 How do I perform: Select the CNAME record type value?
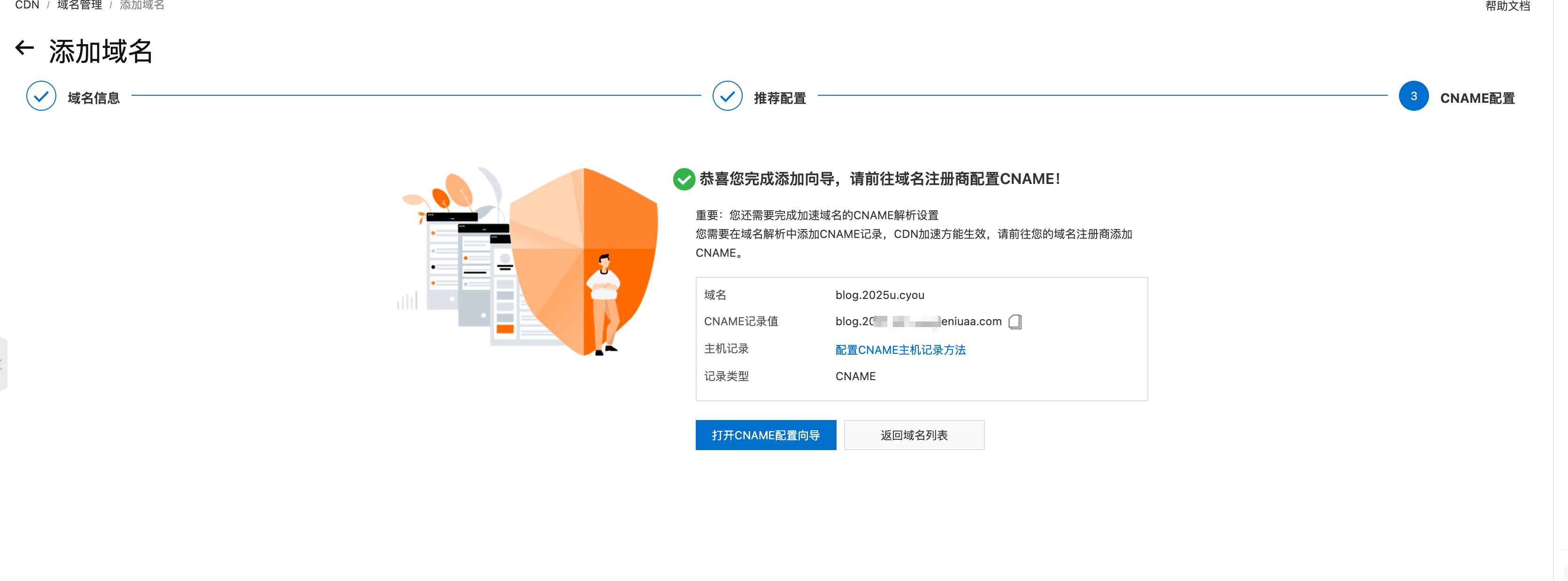tap(855, 376)
